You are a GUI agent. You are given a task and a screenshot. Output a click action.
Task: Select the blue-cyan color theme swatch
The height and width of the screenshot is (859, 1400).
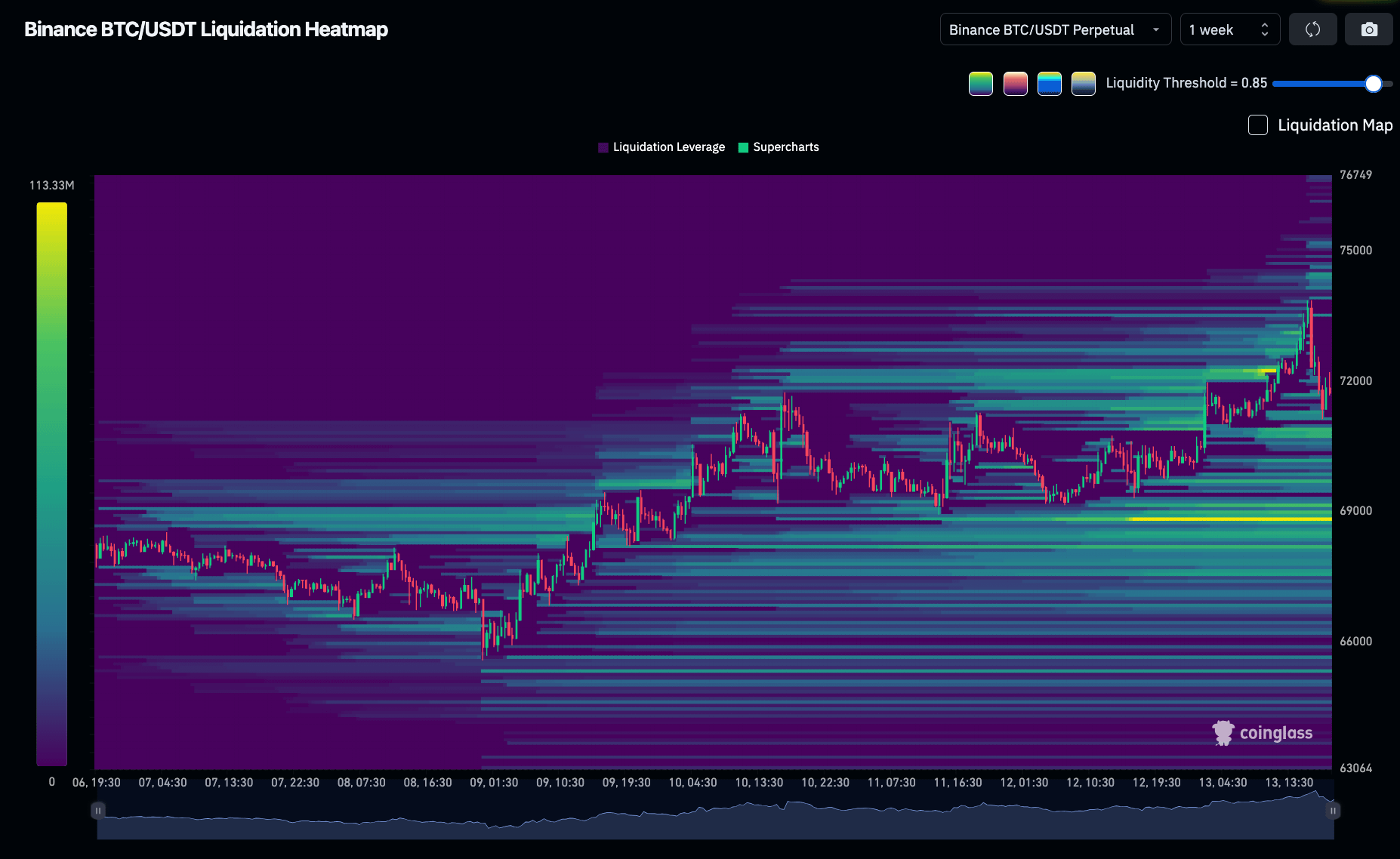(1049, 84)
